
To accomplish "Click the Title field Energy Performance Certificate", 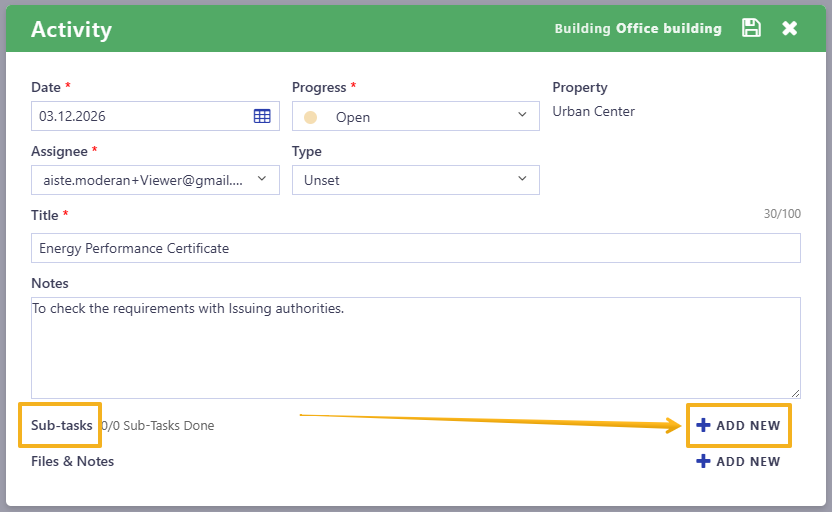I will (415, 248).
